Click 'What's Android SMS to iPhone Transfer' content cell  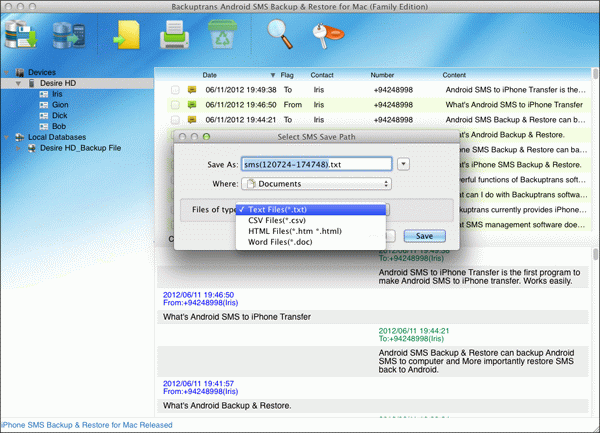[514, 105]
